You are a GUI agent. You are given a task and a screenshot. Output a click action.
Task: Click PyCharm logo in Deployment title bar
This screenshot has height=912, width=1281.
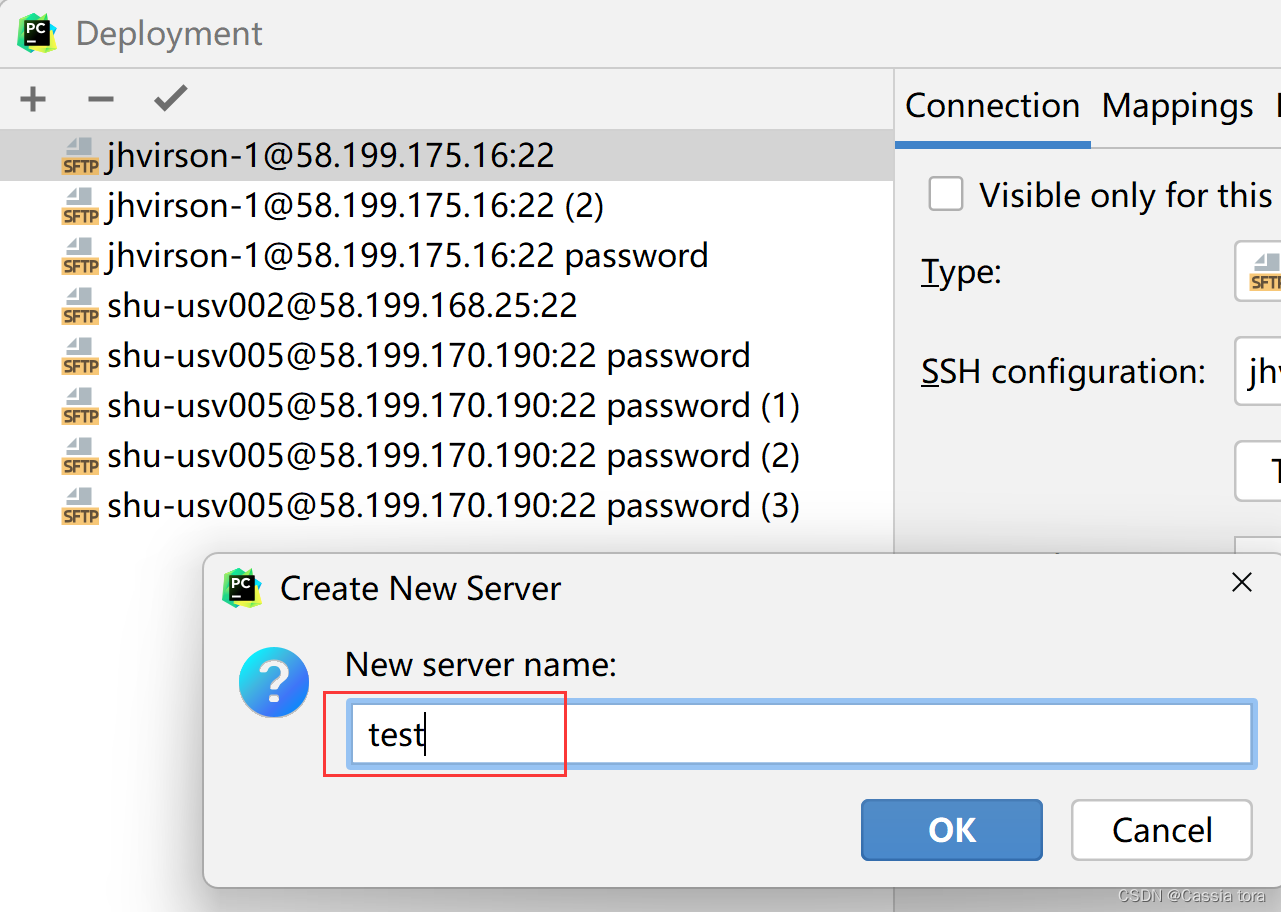[37, 33]
